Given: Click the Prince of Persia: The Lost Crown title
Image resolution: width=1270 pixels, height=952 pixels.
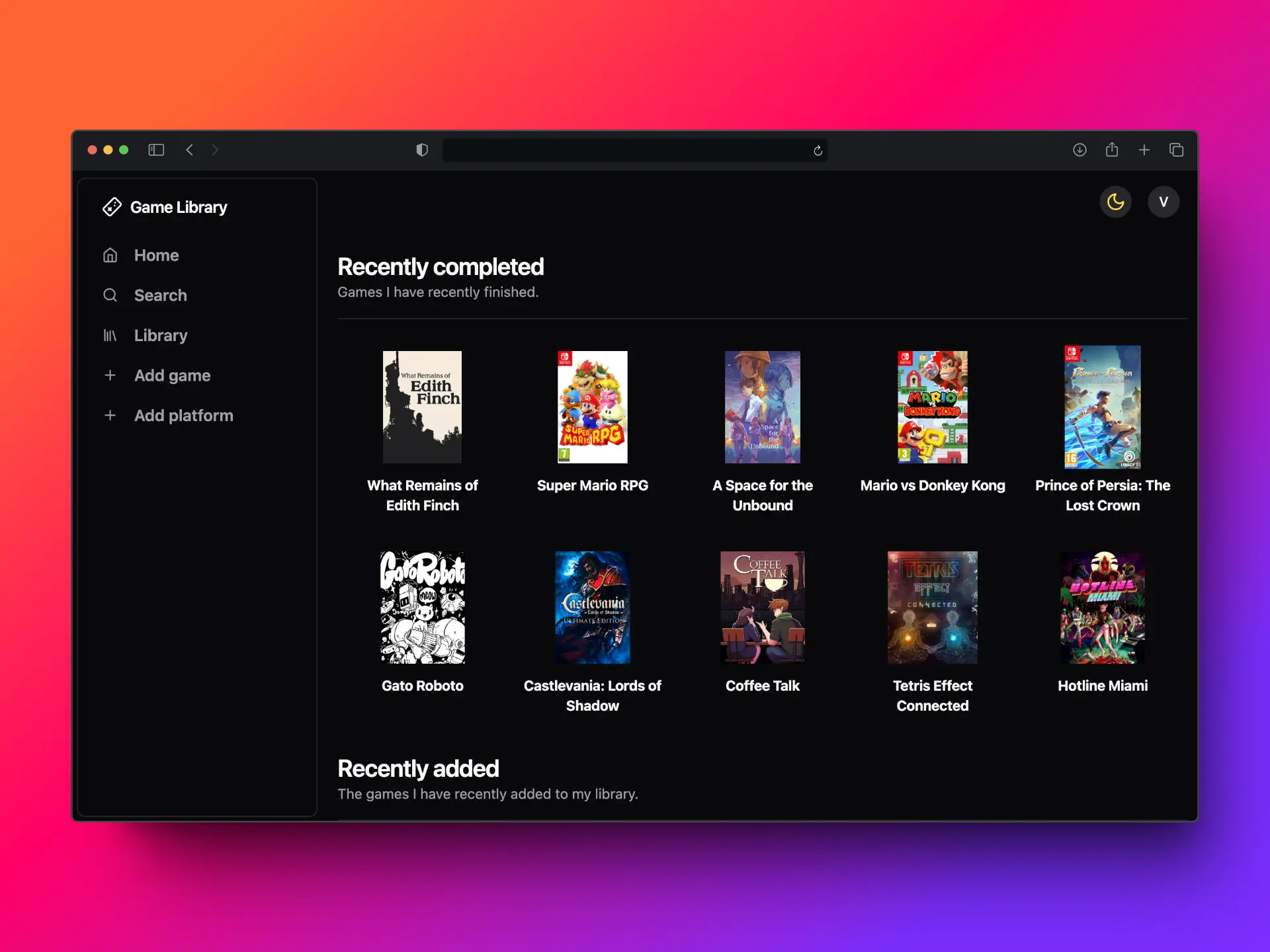Looking at the screenshot, I should [1103, 495].
